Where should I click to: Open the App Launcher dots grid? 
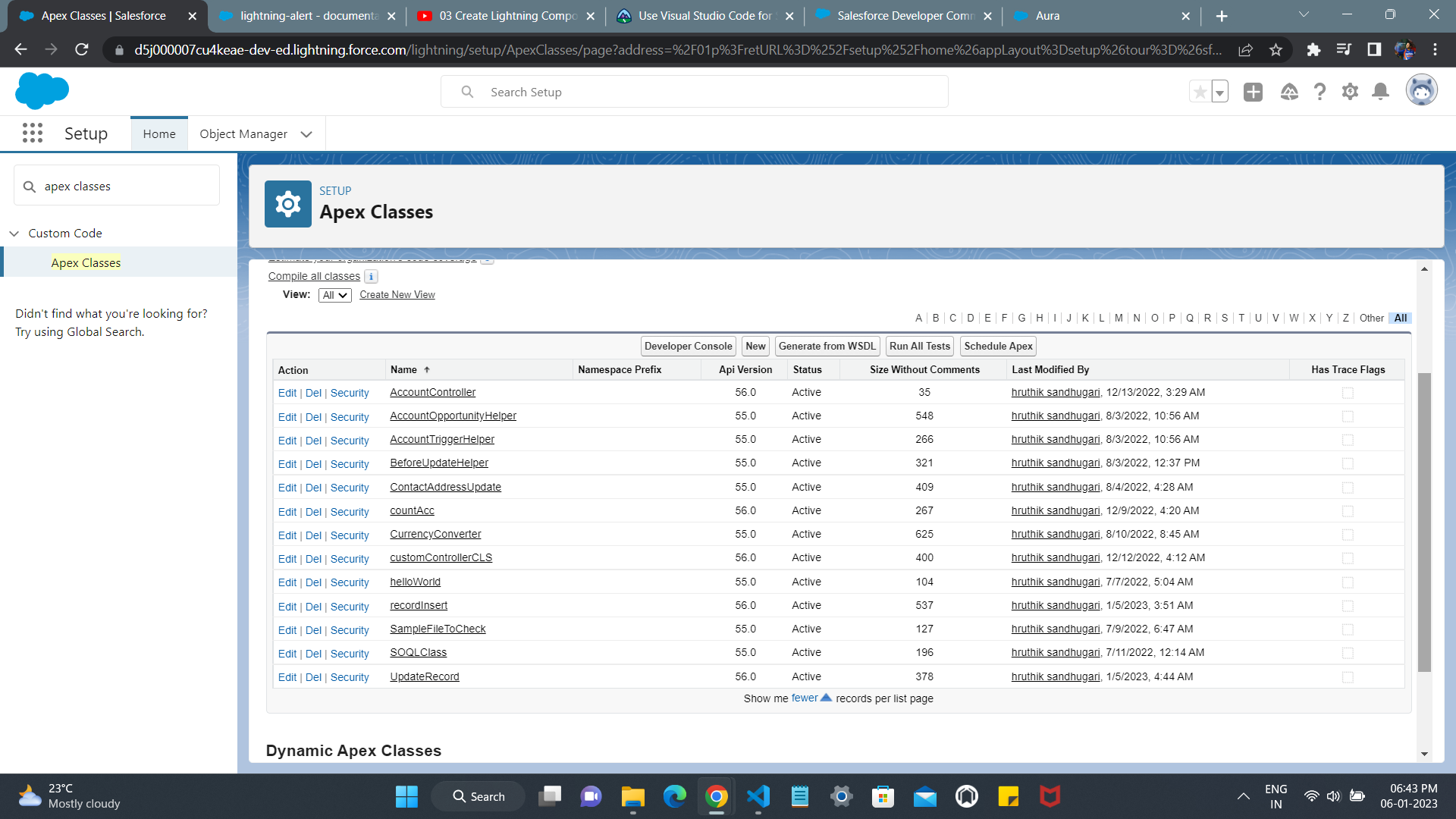click(x=32, y=133)
